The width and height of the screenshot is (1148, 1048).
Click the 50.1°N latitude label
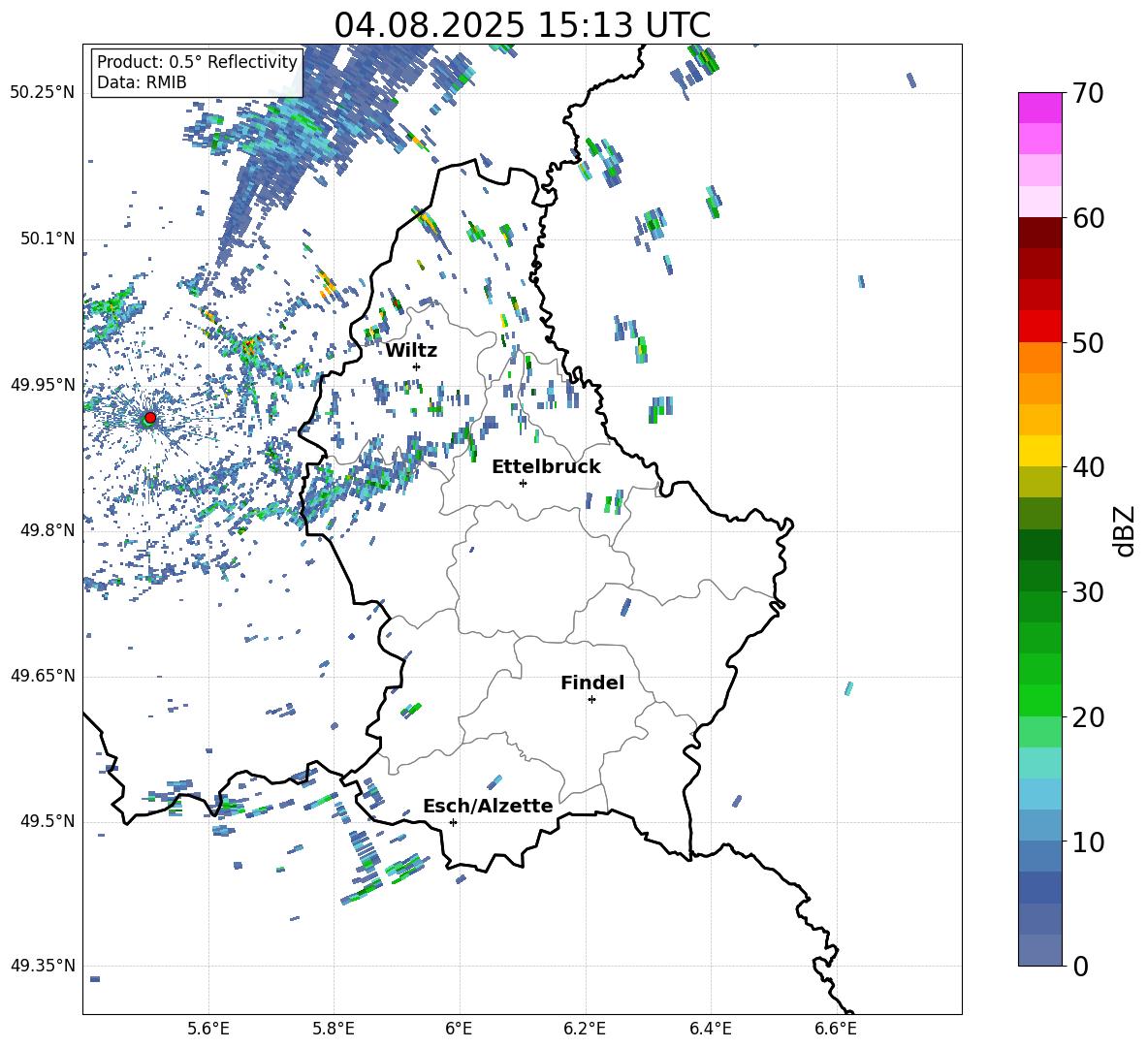48,239
